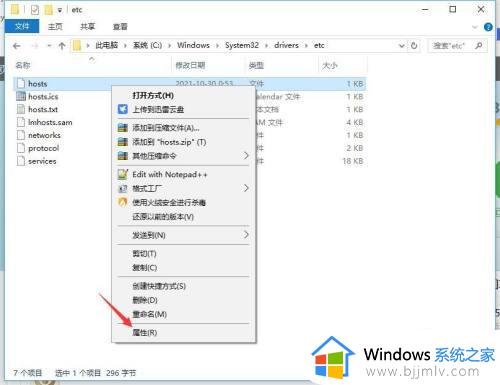Select 系统 (C:) in the address path

tap(147, 45)
